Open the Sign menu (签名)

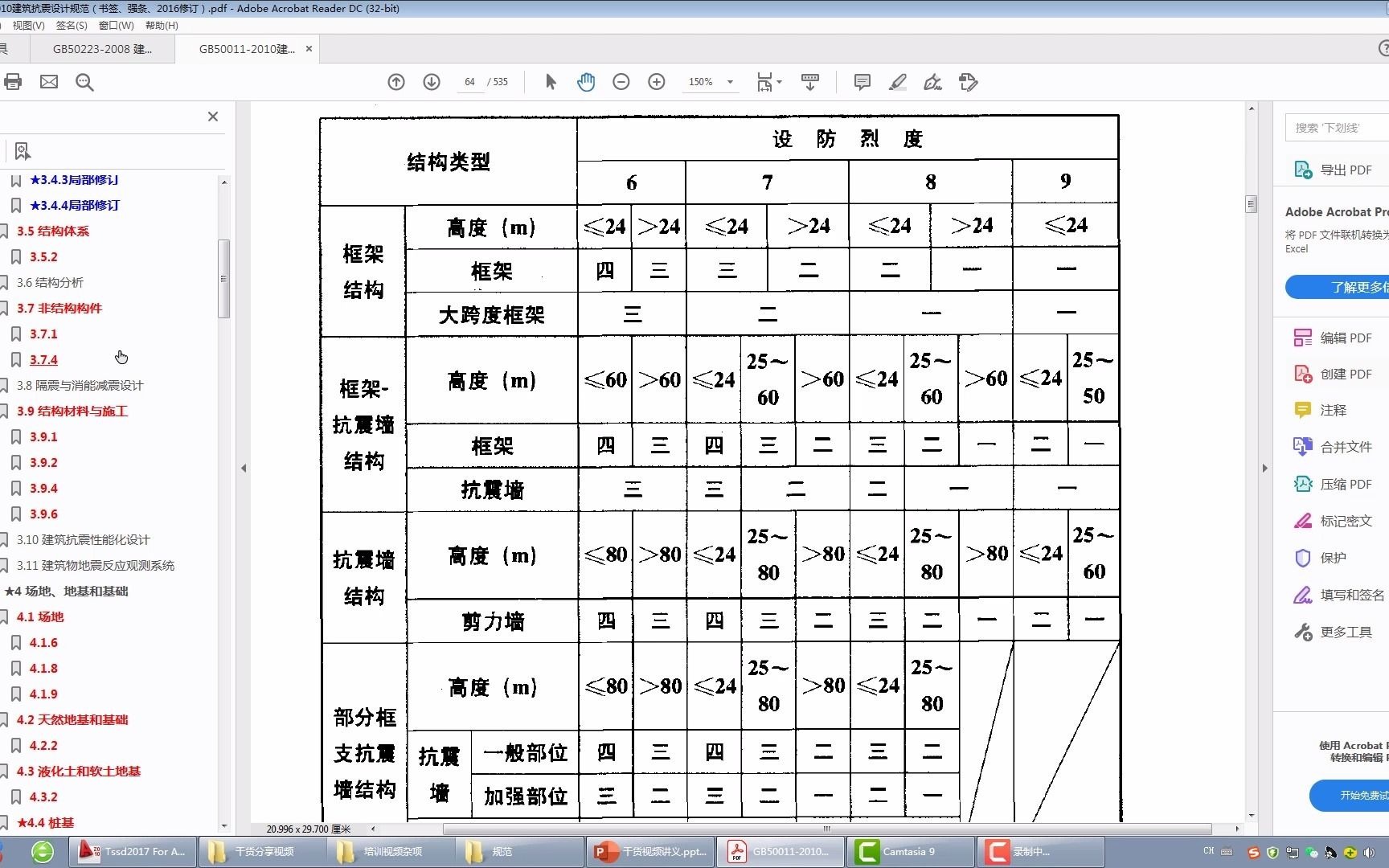[x=72, y=26]
